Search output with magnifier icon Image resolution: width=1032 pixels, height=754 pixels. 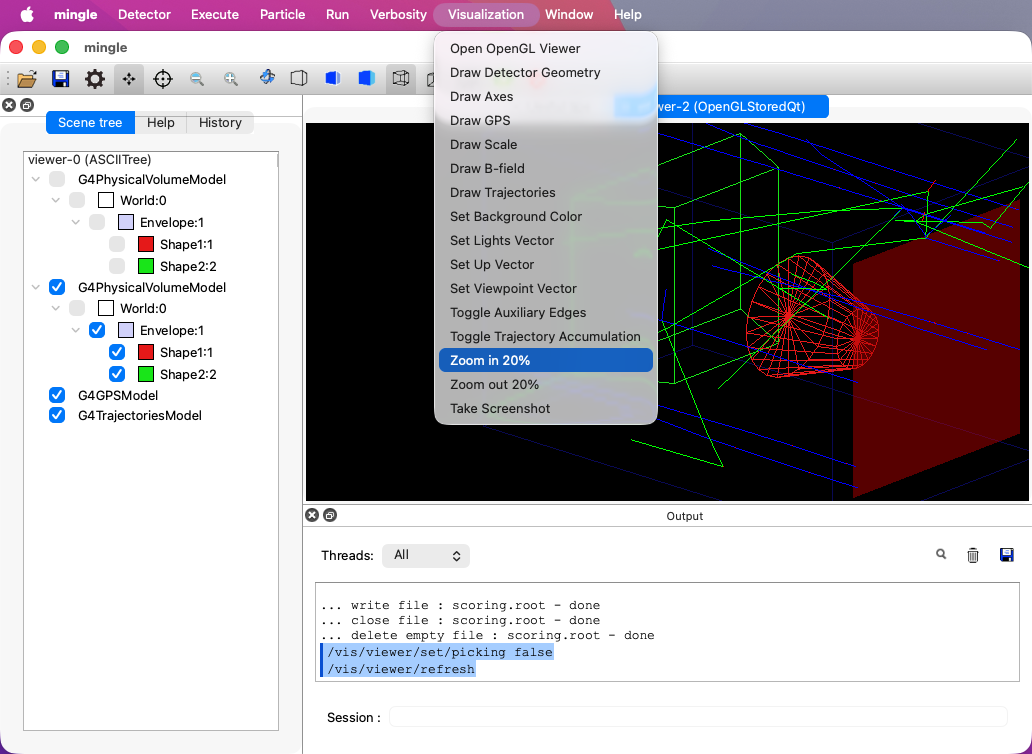[x=941, y=554]
